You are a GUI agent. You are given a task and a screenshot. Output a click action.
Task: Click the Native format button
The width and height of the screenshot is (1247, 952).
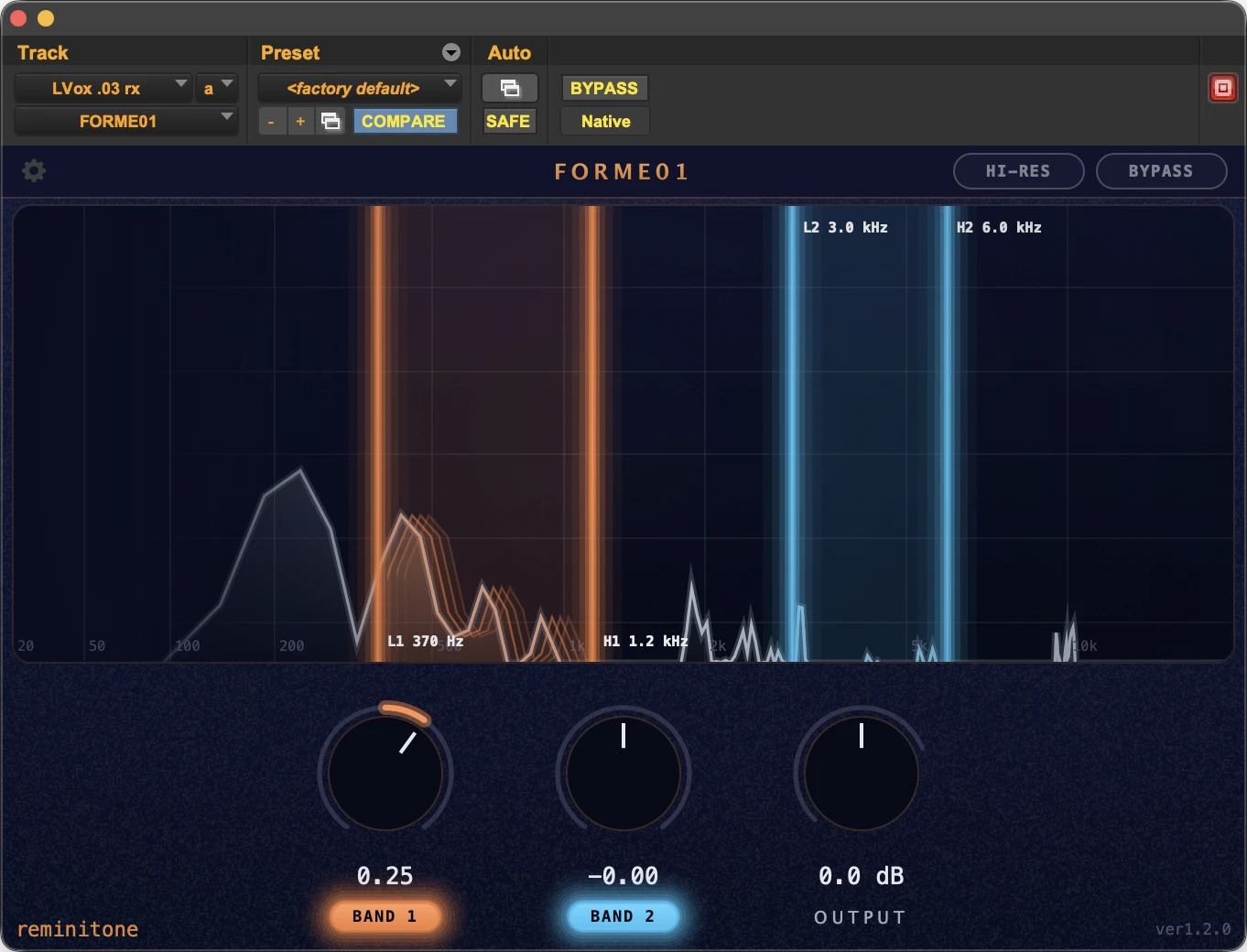point(606,121)
